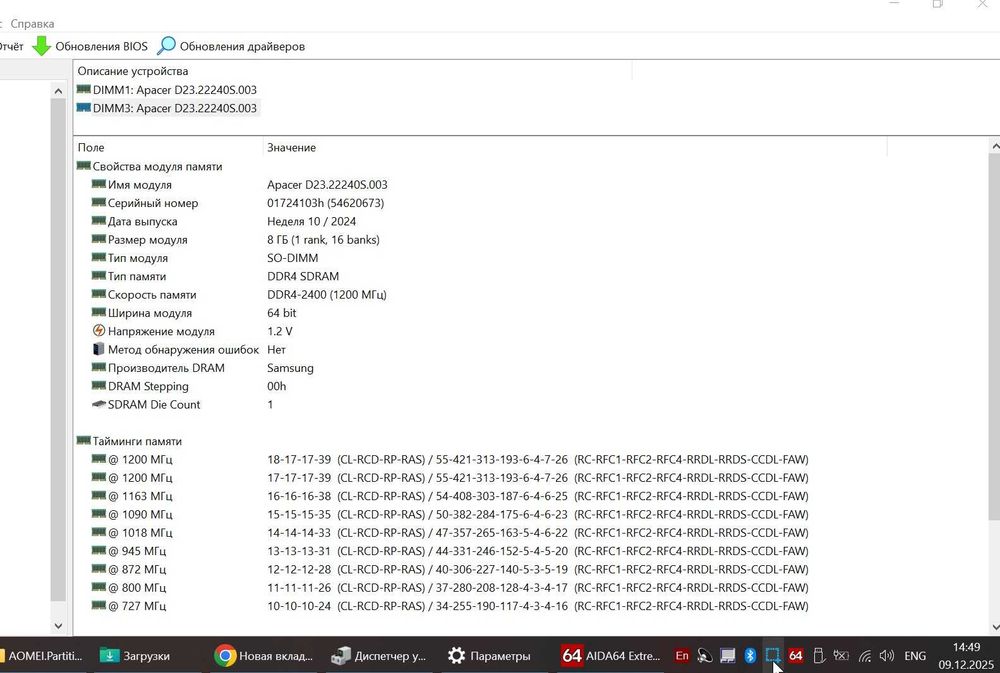The image size is (1000, 673).
Task: Select the DIMM1: Apacer D23.22240S.003 device row
Action: [x=167, y=90]
